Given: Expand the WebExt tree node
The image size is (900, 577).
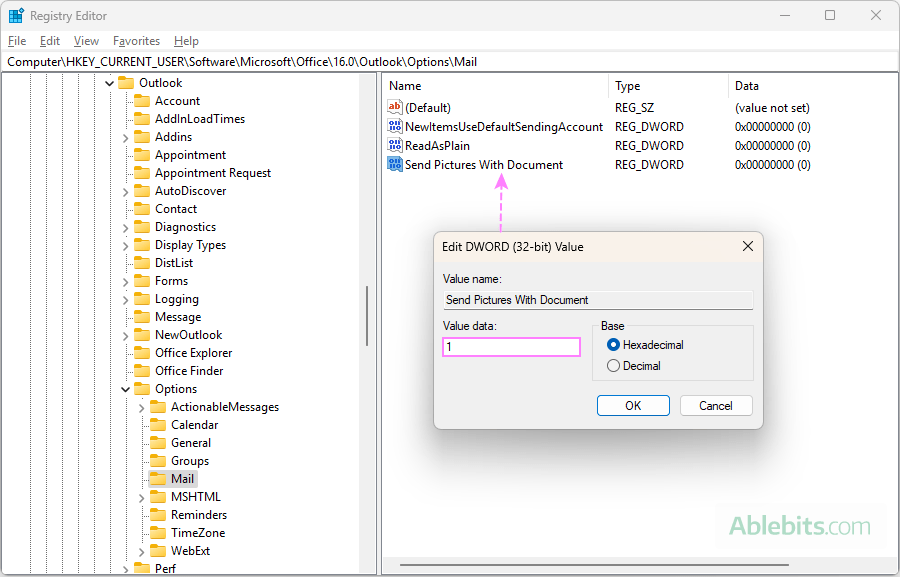Looking at the screenshot, I should tap(141, 552).
